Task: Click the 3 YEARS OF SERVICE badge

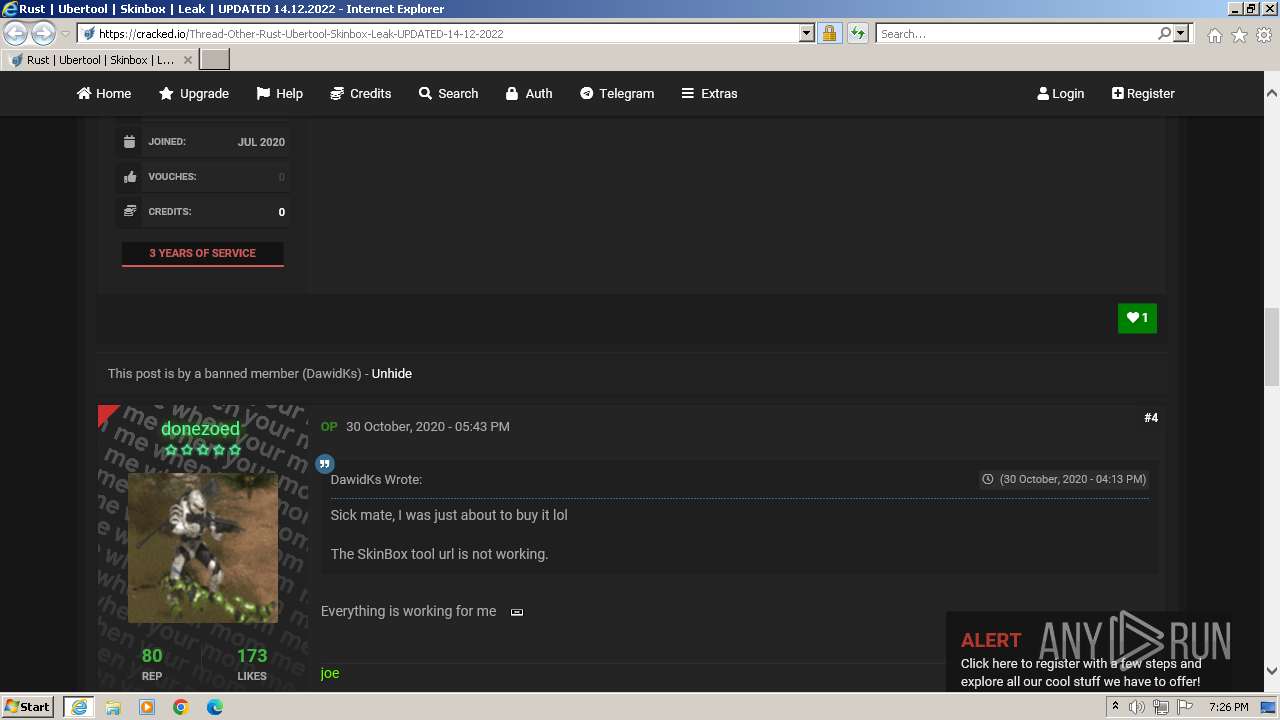Action: [x=202, y=253]
